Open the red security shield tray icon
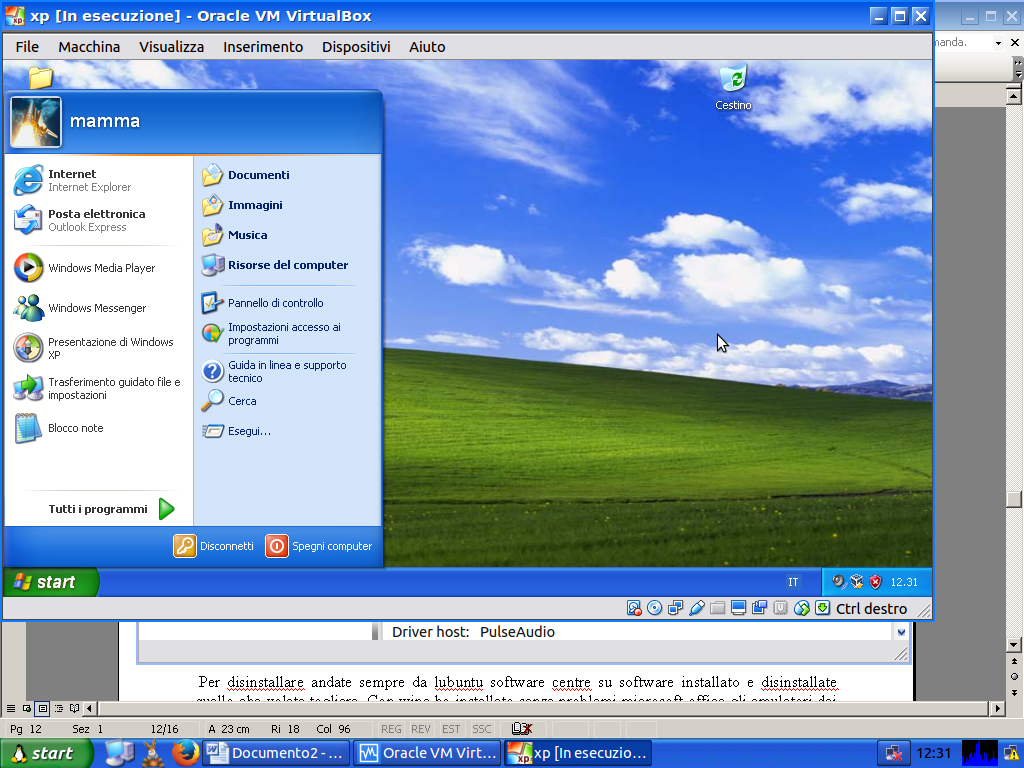The height and width of the screenshot is (768, 1024). tap(875, 582)
